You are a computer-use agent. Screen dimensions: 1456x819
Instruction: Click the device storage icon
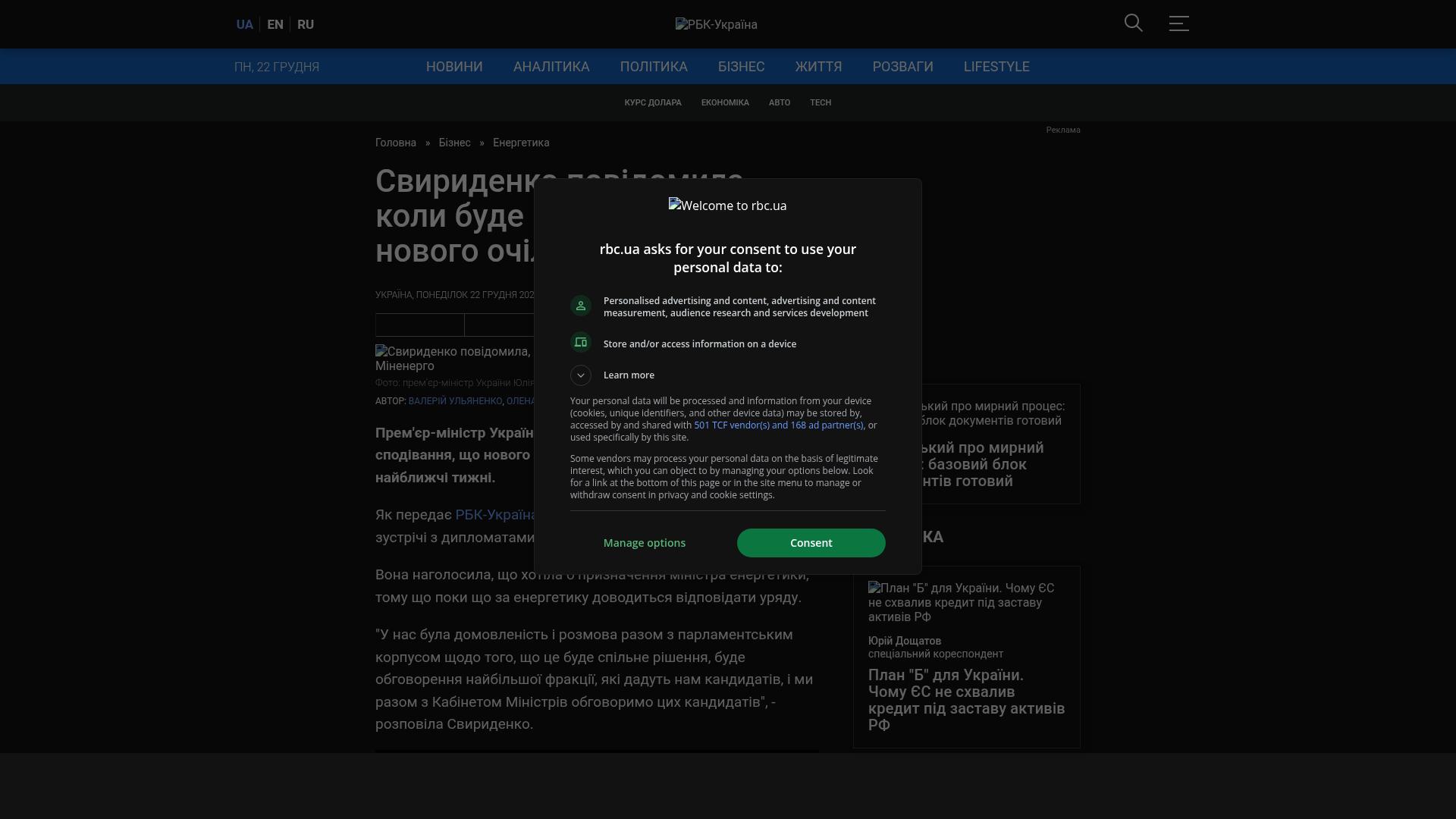click(581, 343)
